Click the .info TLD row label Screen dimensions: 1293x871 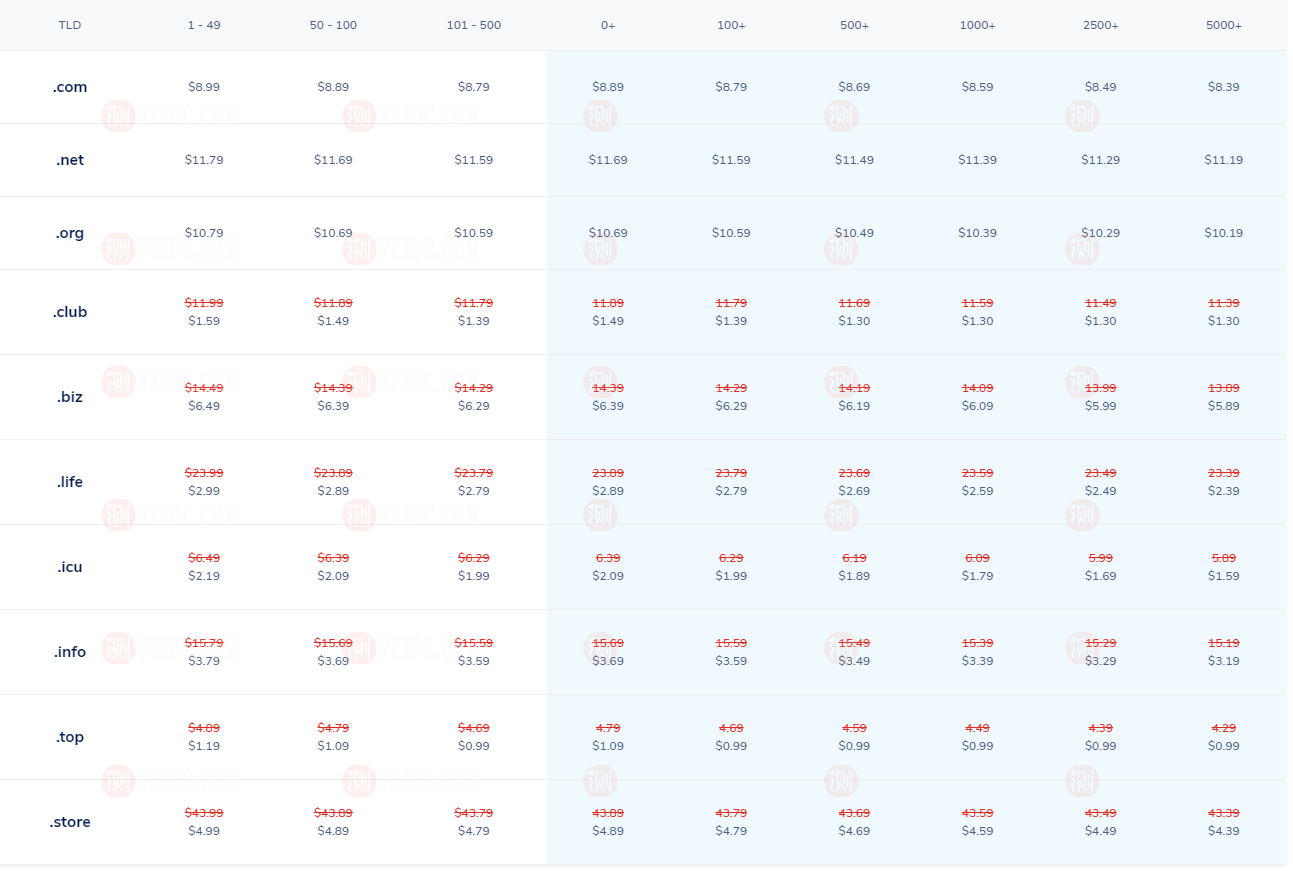click(70, 652)
